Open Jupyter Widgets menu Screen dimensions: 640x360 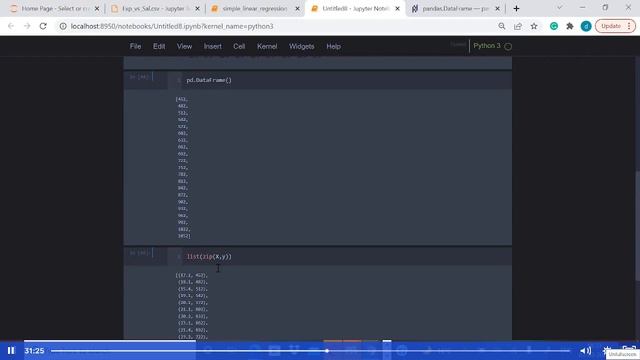302,47
